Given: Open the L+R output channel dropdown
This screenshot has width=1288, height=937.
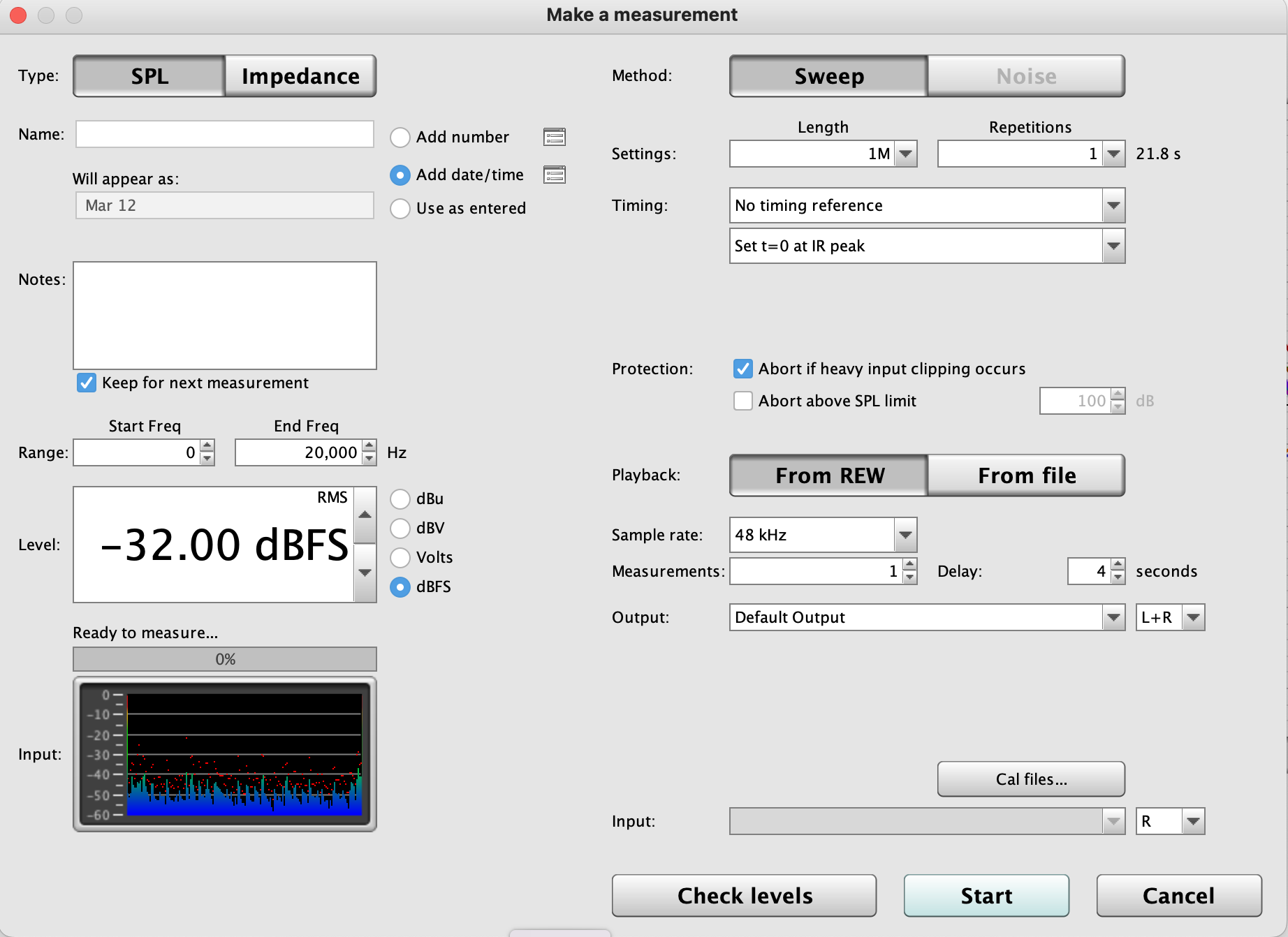Looking at the screenshot, I should (1194, 617).
